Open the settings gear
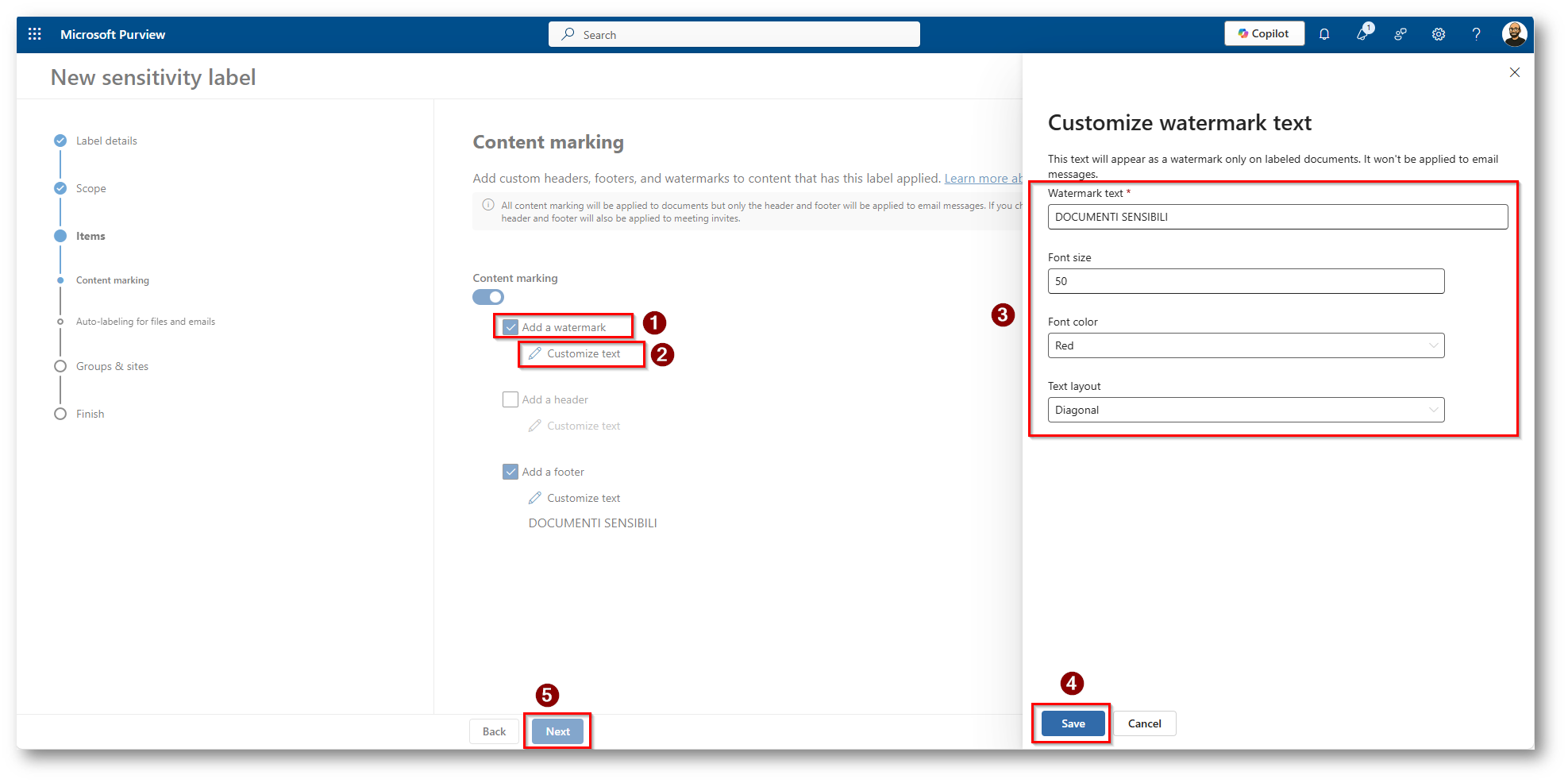 [x=1439, y=34]
